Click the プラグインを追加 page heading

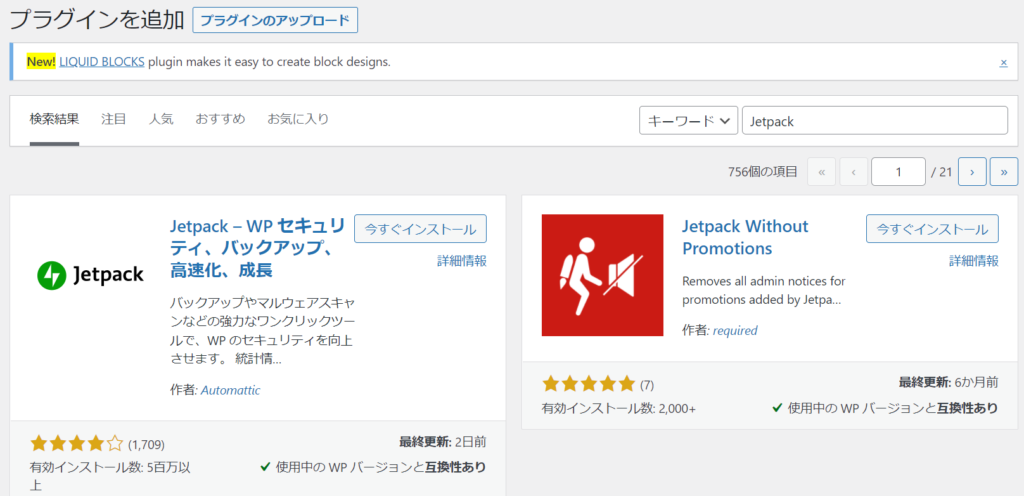tap(97, 20)
